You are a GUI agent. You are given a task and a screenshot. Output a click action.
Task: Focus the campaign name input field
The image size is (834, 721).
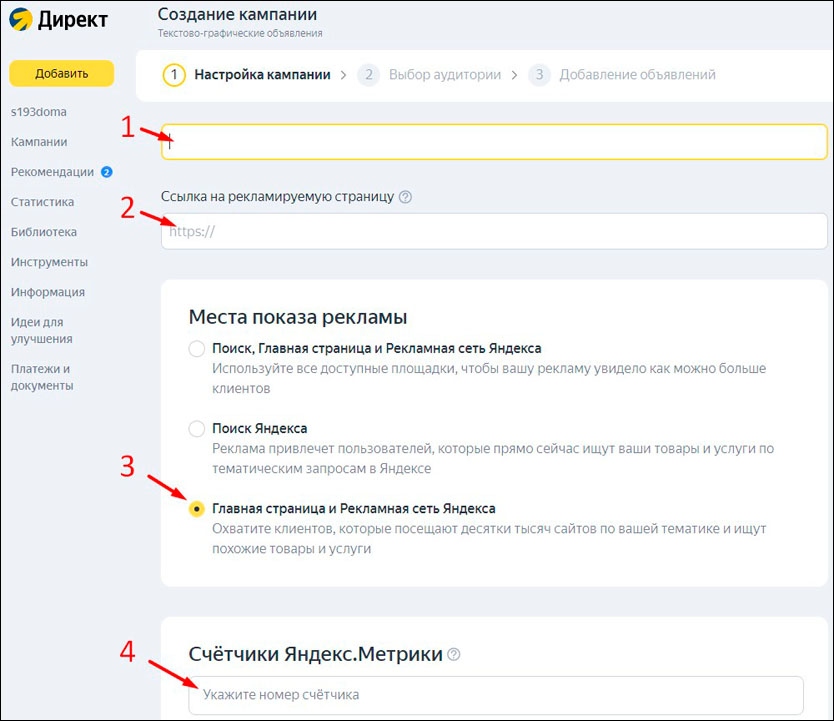[x=494, y=142]
